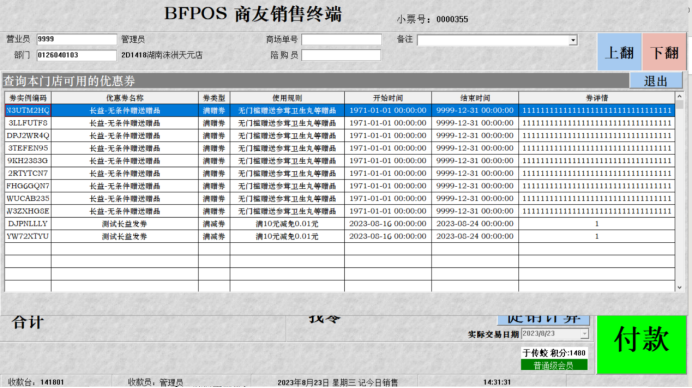
Task: Click the 退出 exit button
Action: point(655,81)
